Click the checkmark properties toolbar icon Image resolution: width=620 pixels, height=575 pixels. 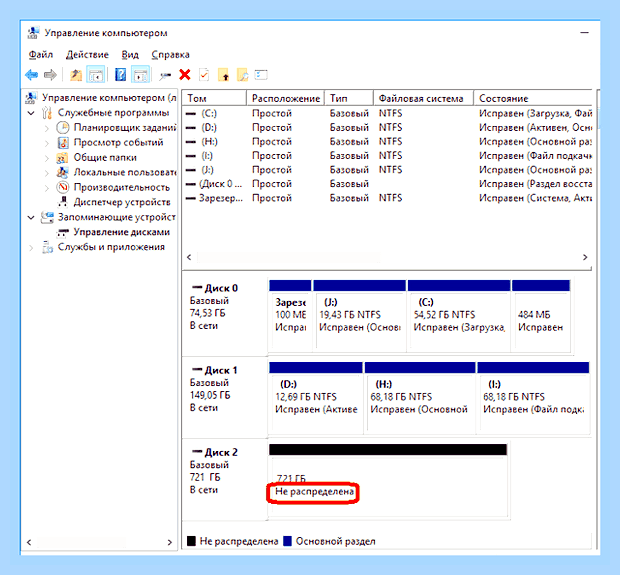tap(204, 74)
